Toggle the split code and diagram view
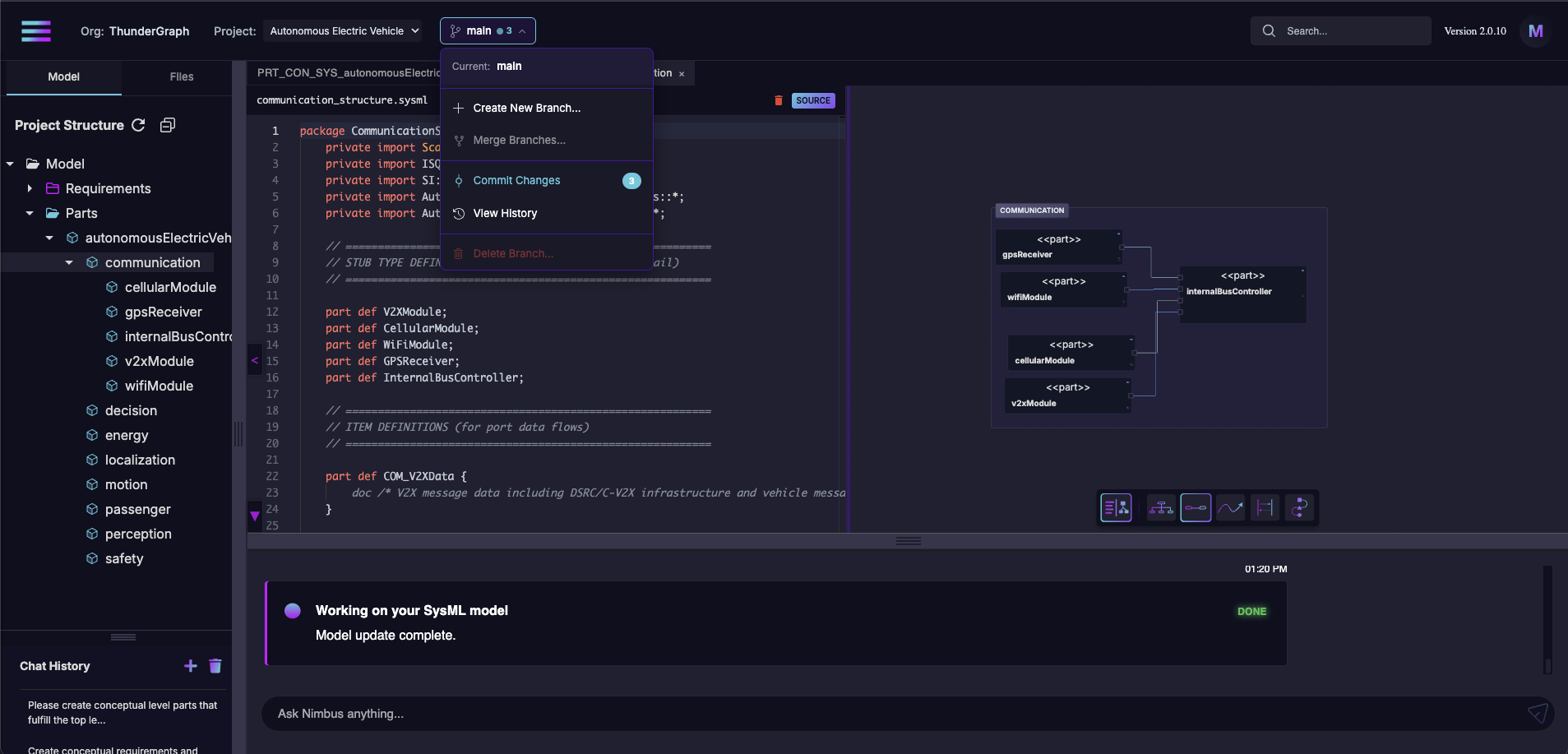This screenshot has width=1568, height=754. (x=1116, y=508)
